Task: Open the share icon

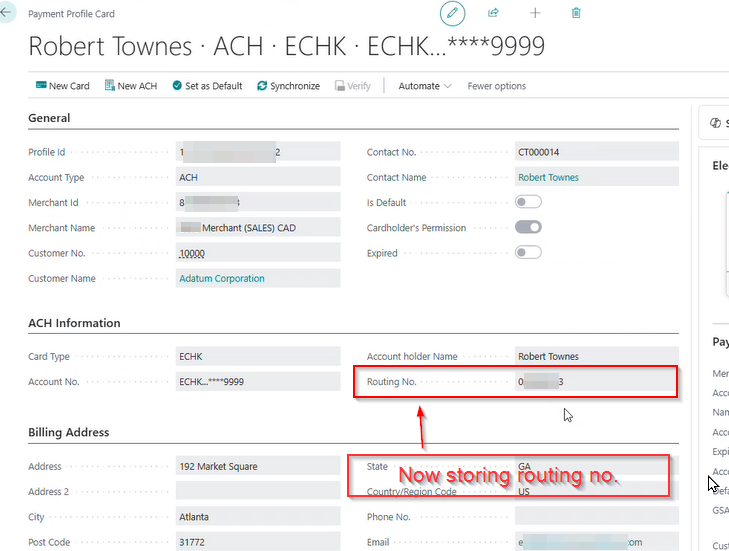Action: point(493,13)
